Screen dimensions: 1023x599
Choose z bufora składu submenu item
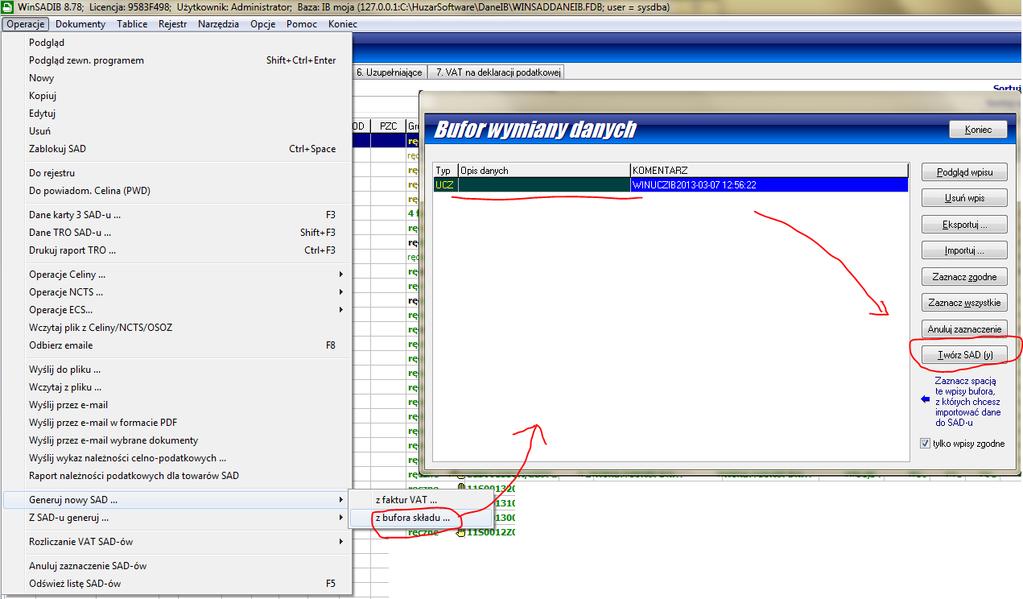pos(421,517)
